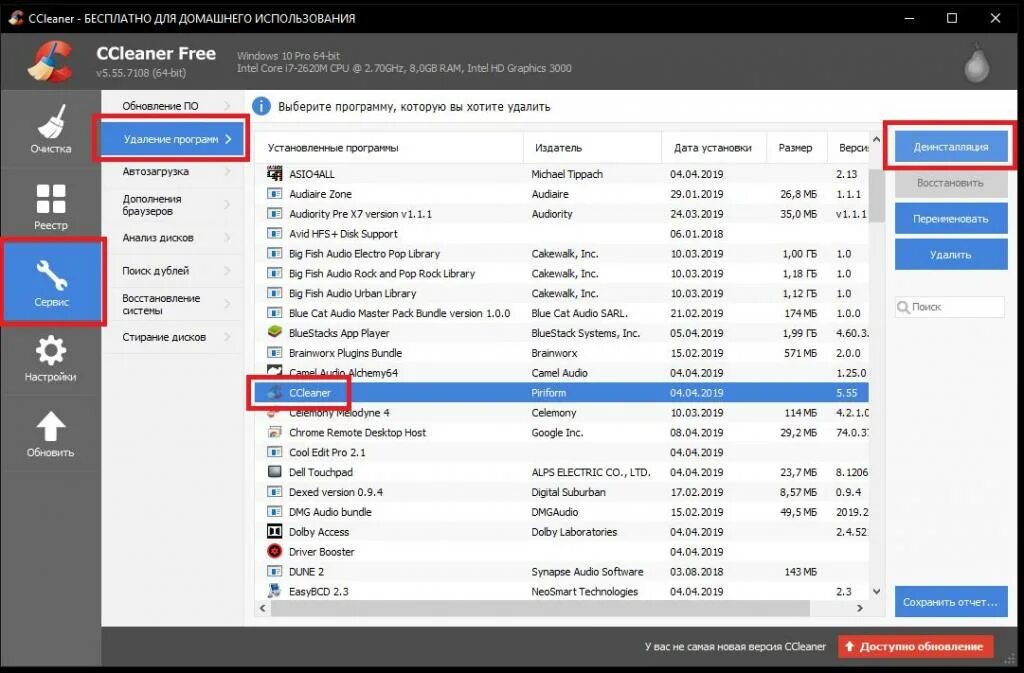Sort by Издатель column header
This screenshot has height=673, width=1024.
[x=592, y=148]
